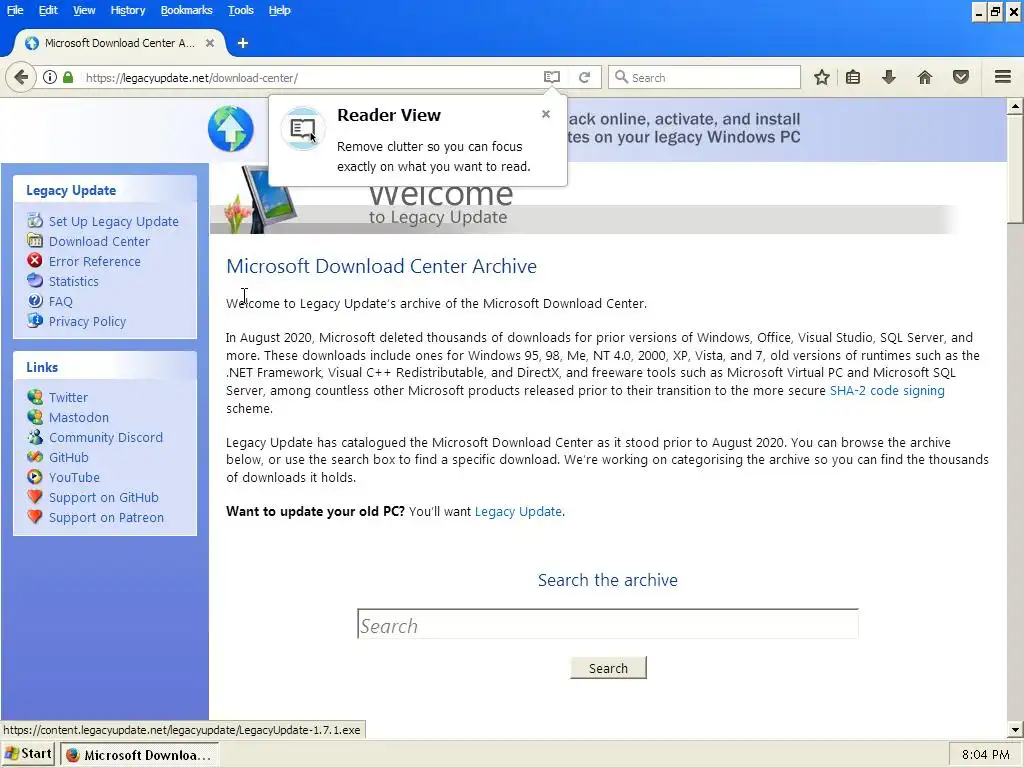Bookmark this page with the star icon

(x=822, y=77)
